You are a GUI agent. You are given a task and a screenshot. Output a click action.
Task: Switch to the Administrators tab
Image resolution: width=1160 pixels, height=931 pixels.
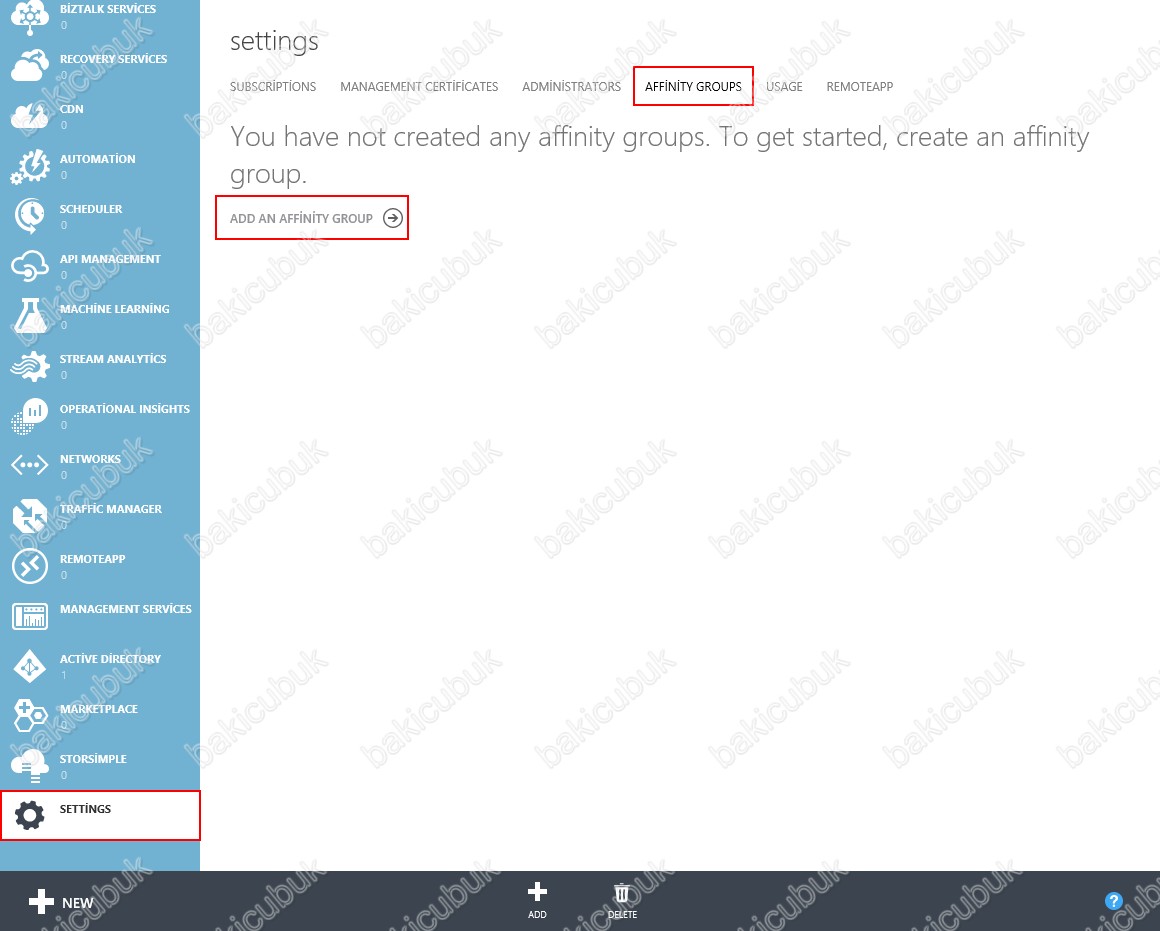pos(572,87)
